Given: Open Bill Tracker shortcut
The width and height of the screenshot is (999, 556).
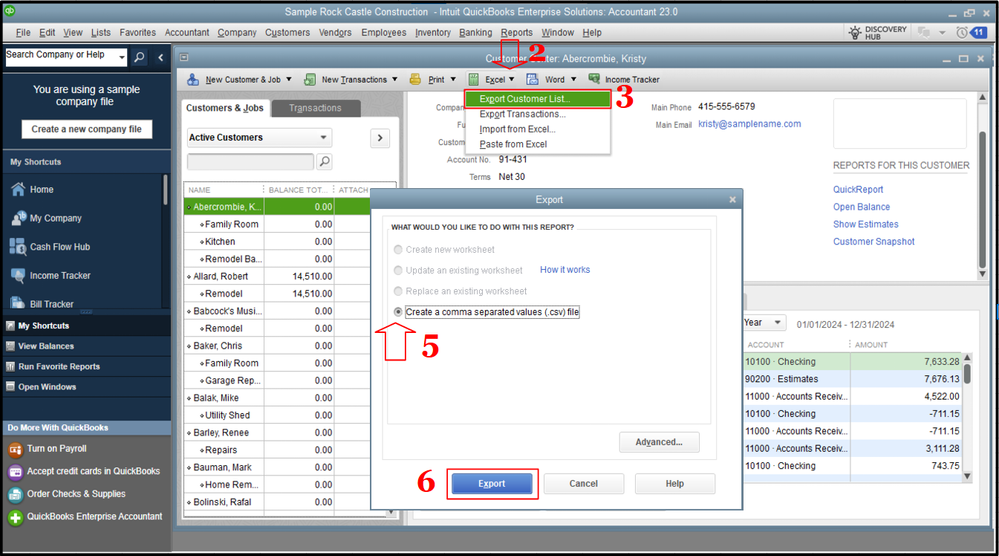Looking at the screenshot, I should click(x=52, y=304).
